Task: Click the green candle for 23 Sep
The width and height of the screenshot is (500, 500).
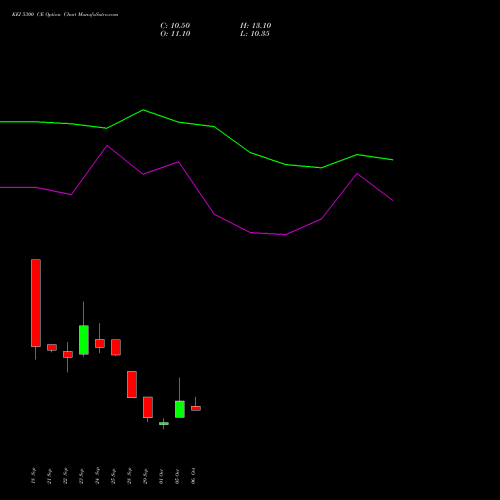Action: click(x=84, y=340)
